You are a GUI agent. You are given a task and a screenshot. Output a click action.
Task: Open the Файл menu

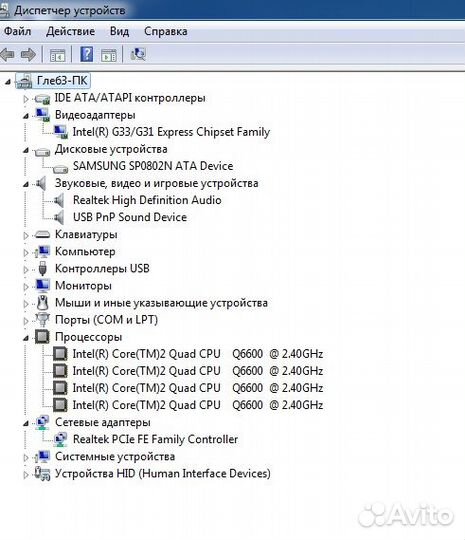[17, 31]
